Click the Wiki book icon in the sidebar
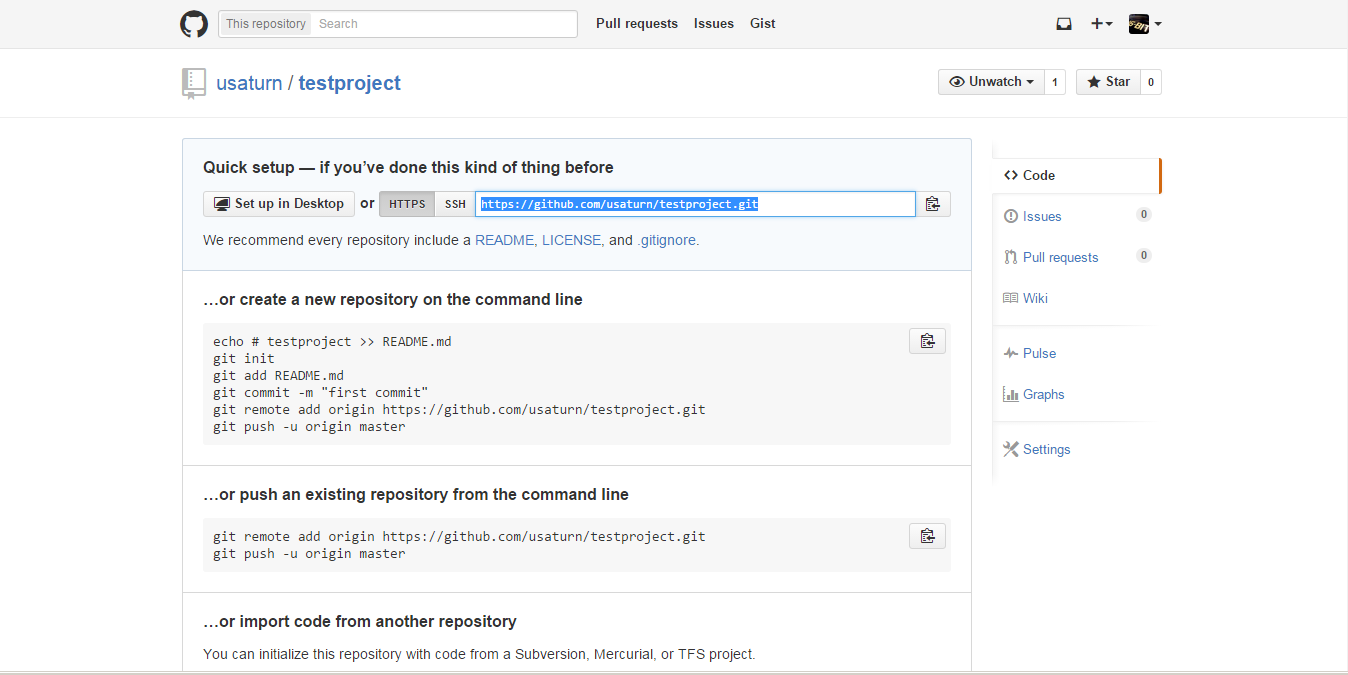 [1011, 298]
